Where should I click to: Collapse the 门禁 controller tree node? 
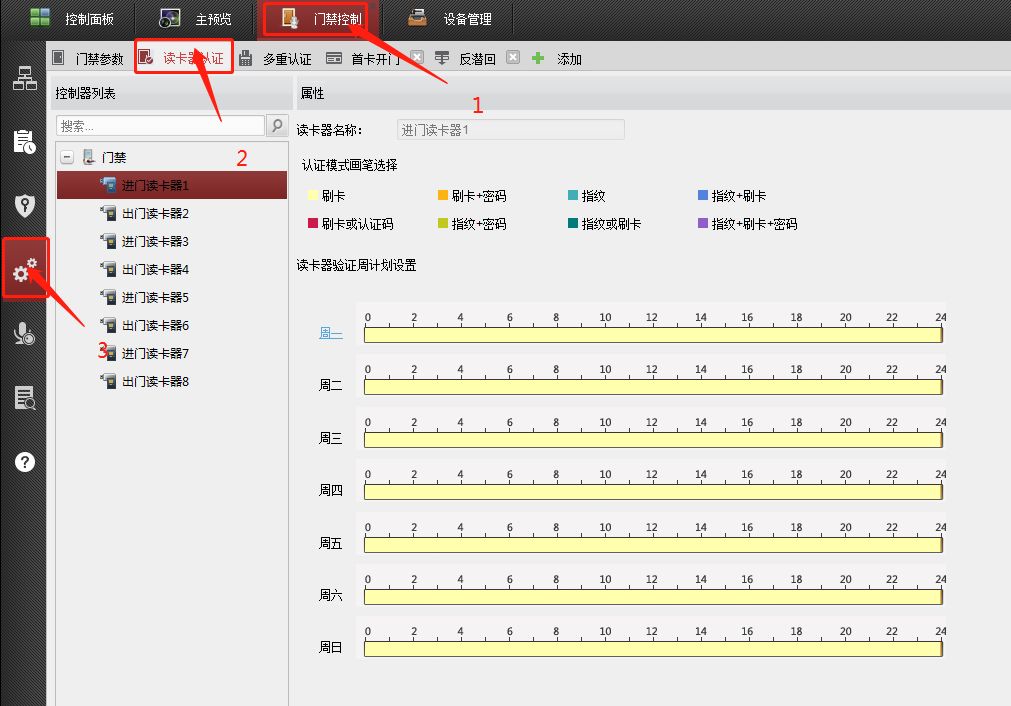click(67, 158)
